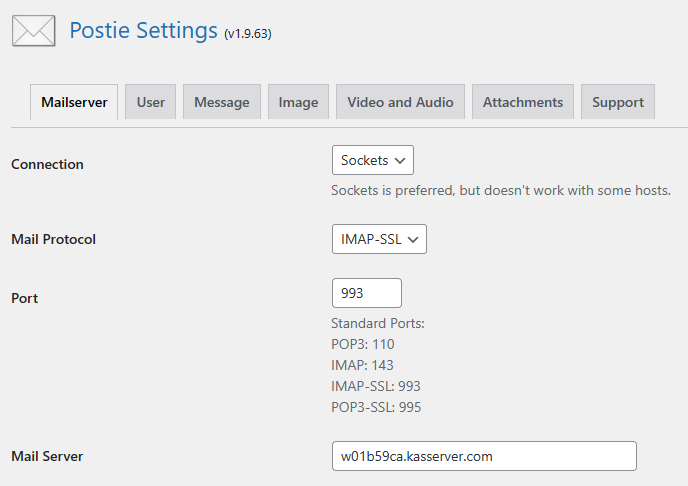The width and height of the screenshot is (688, 486).
Task: Click the Port number input field
Action: coord(366,293)
